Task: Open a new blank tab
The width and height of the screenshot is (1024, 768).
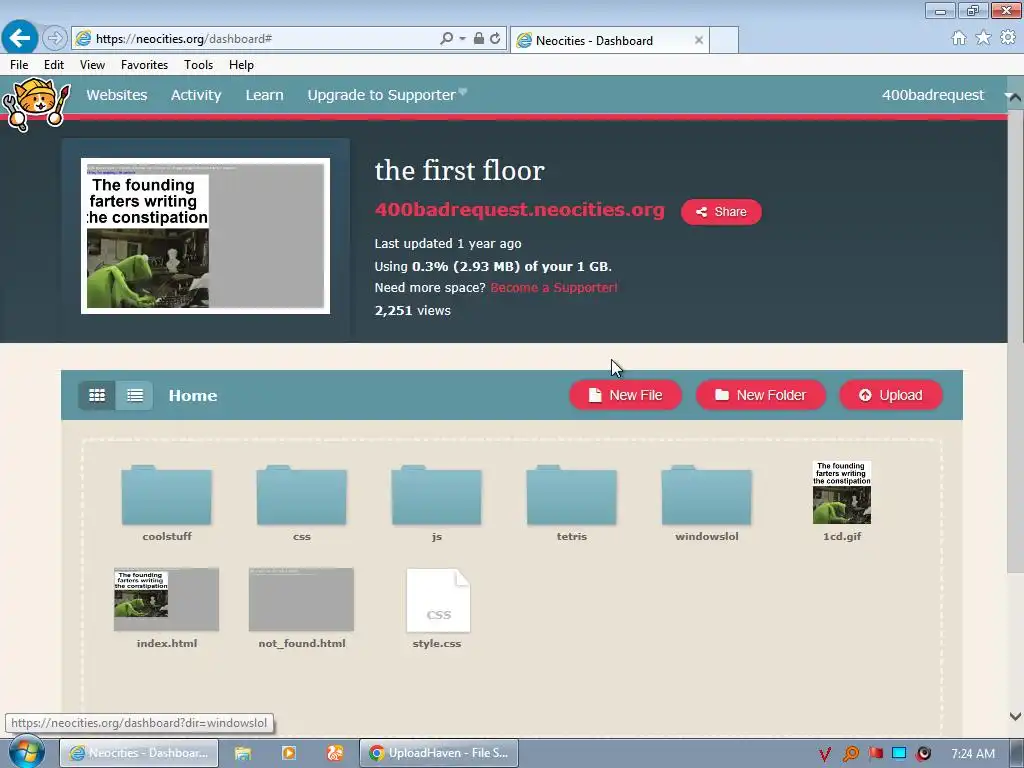Action: pyautogui.click(x=724, y=40)
